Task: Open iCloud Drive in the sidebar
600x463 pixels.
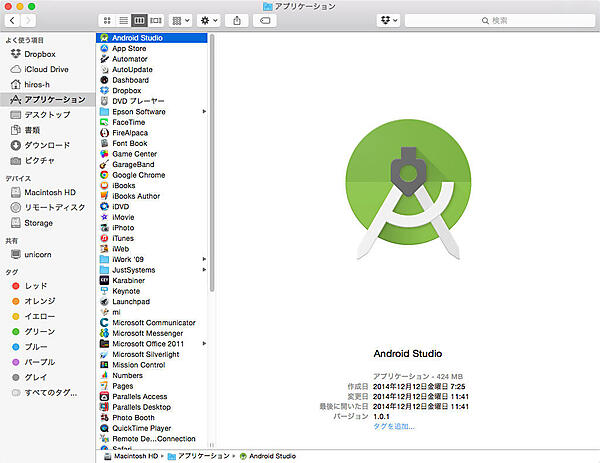Action: (46, 69)
